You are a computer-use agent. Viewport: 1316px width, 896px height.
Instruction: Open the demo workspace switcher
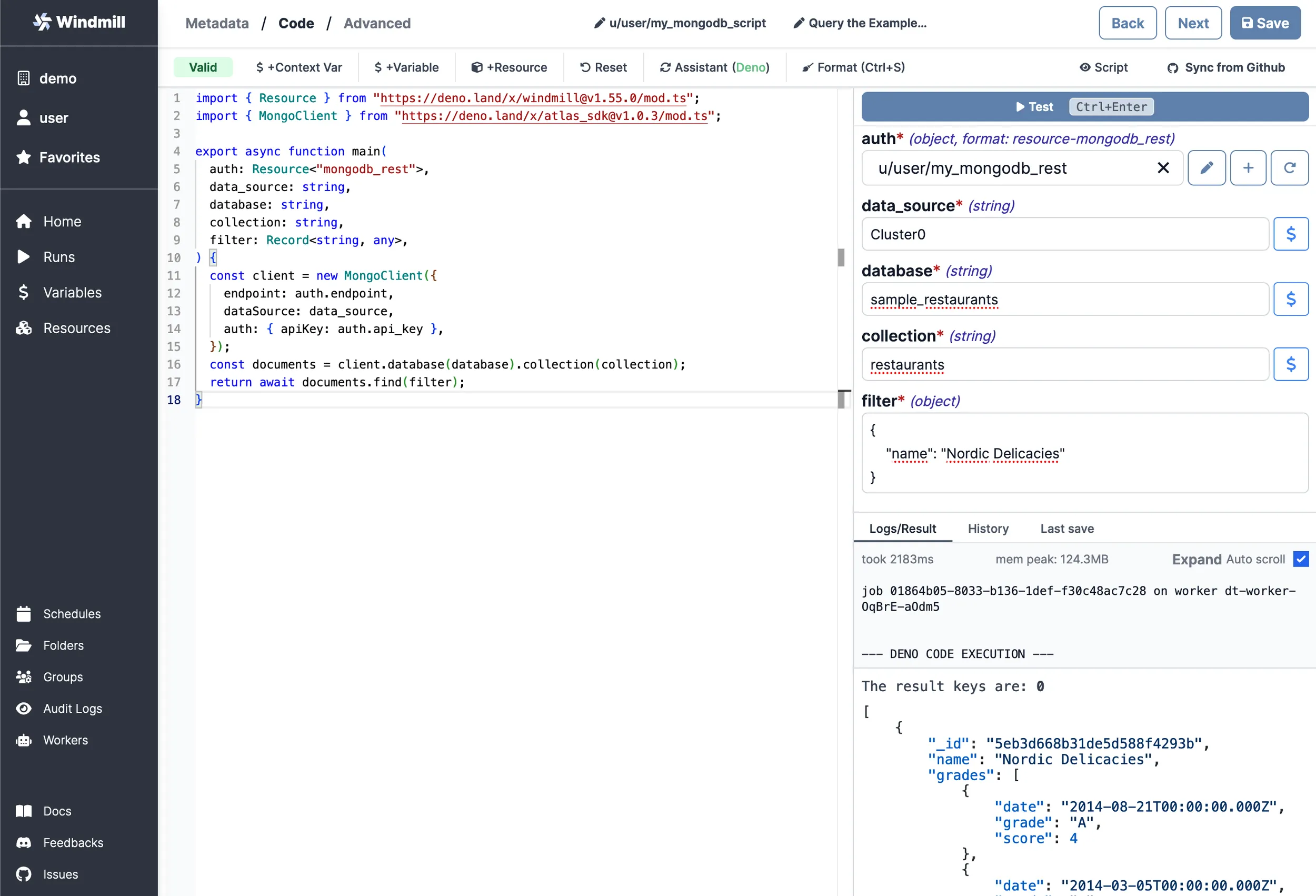[57, 78]
